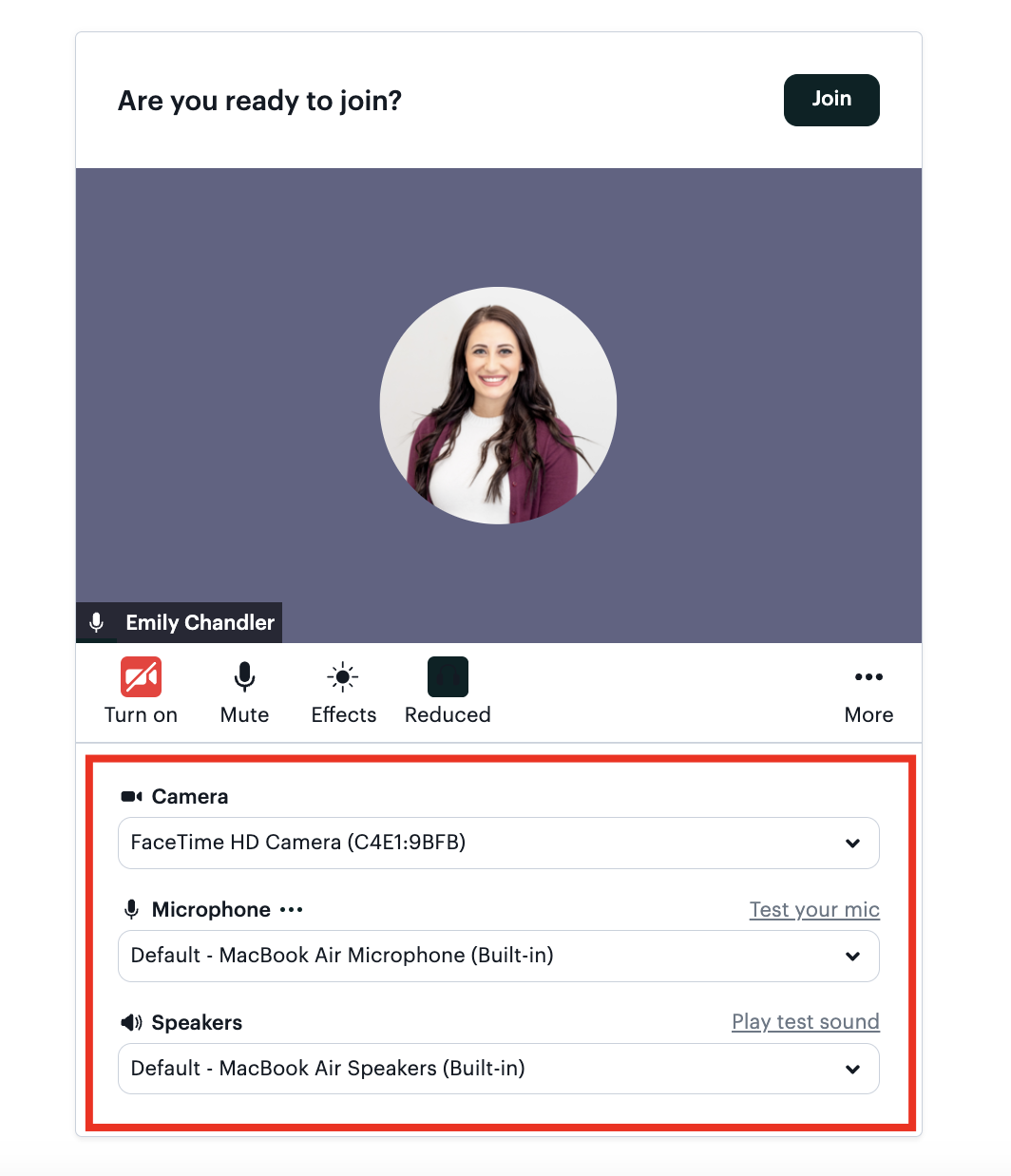Open the Effects panel
This screenshot has height=1176, width=1011.
(x=342, y=676)
